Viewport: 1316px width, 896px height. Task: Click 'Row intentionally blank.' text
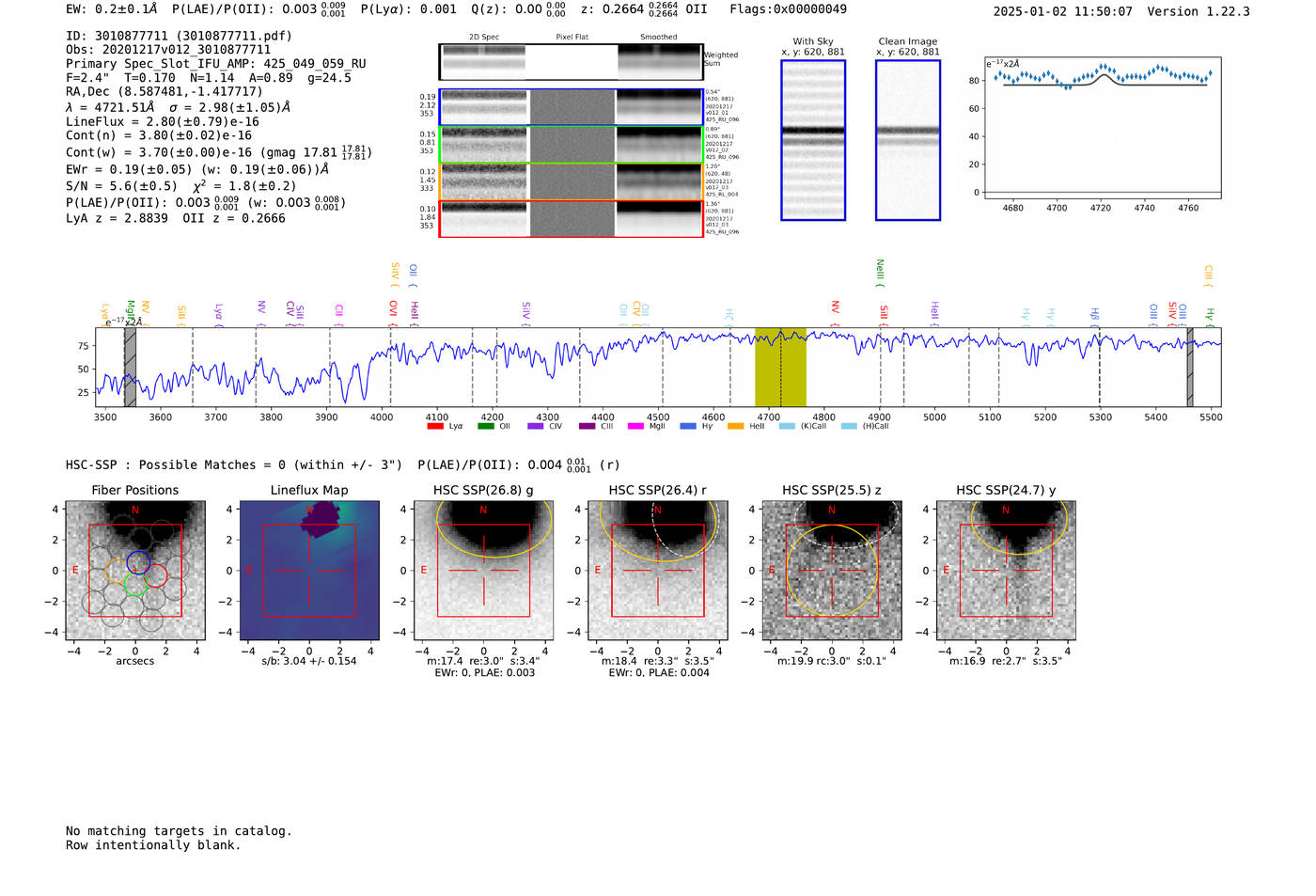153,845
